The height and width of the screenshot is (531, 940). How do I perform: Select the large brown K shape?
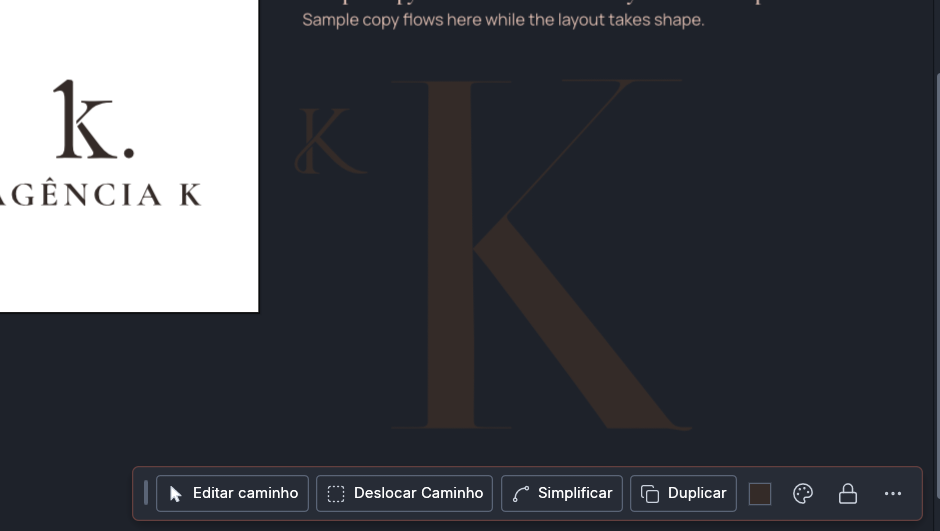[x=541, y=254]
